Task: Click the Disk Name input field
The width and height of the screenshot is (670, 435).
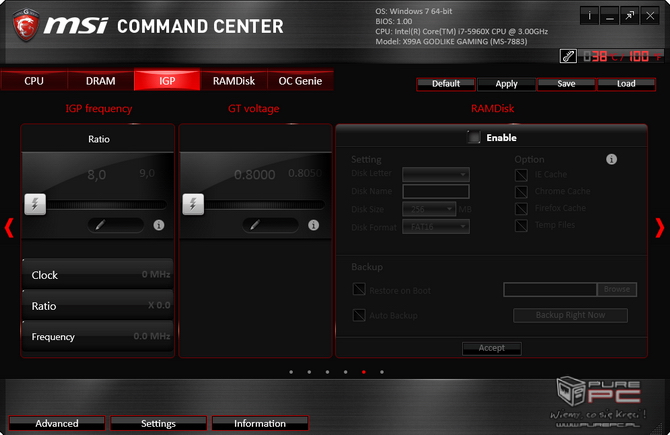Action: click(436, 191)
